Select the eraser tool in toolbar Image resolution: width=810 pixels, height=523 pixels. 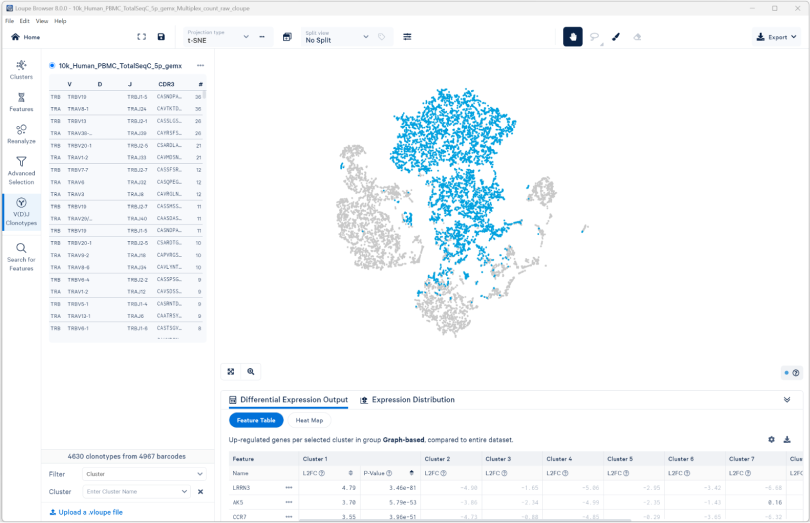click(x=638, y=37)
